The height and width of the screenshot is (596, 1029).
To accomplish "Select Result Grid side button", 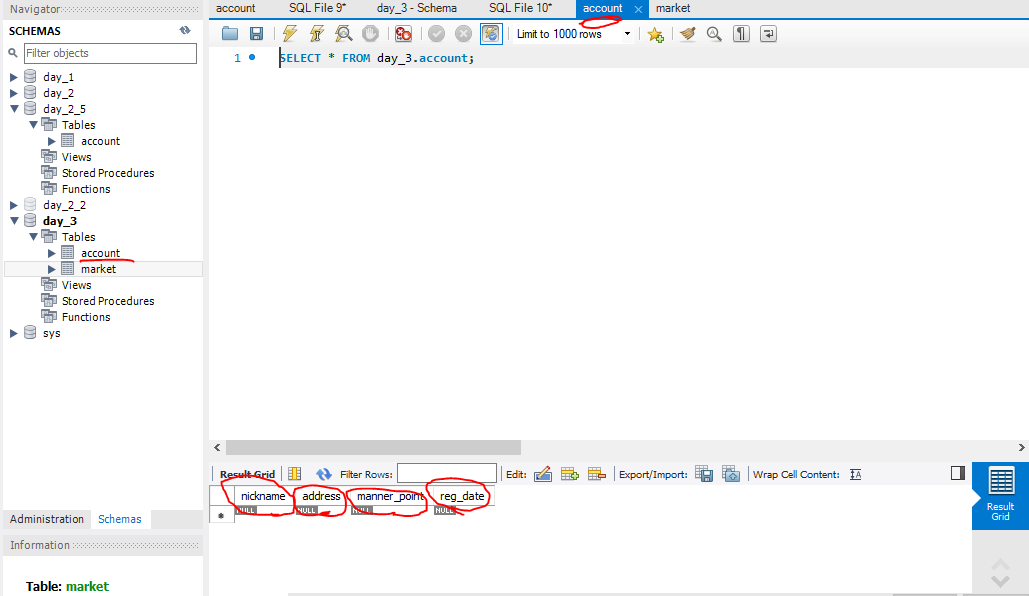I will (x=1000, y=496).
